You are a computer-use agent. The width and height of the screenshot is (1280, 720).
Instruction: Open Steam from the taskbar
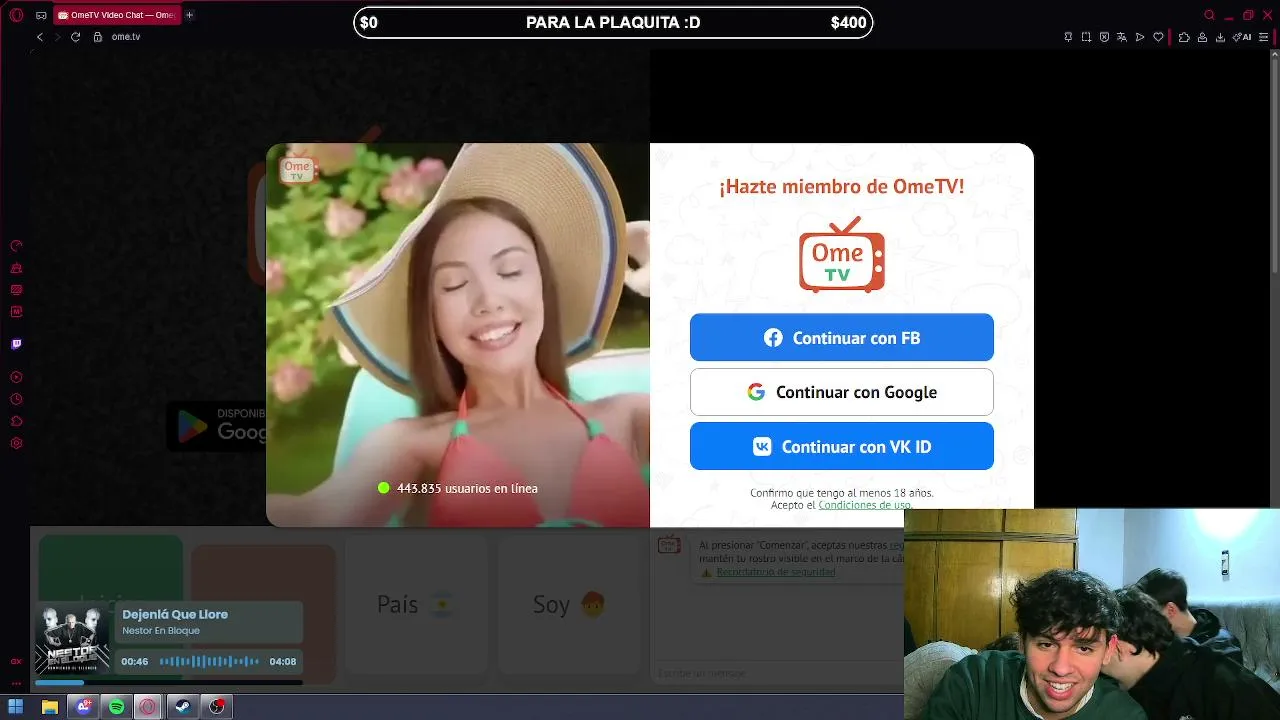click(x=182, y=707)
